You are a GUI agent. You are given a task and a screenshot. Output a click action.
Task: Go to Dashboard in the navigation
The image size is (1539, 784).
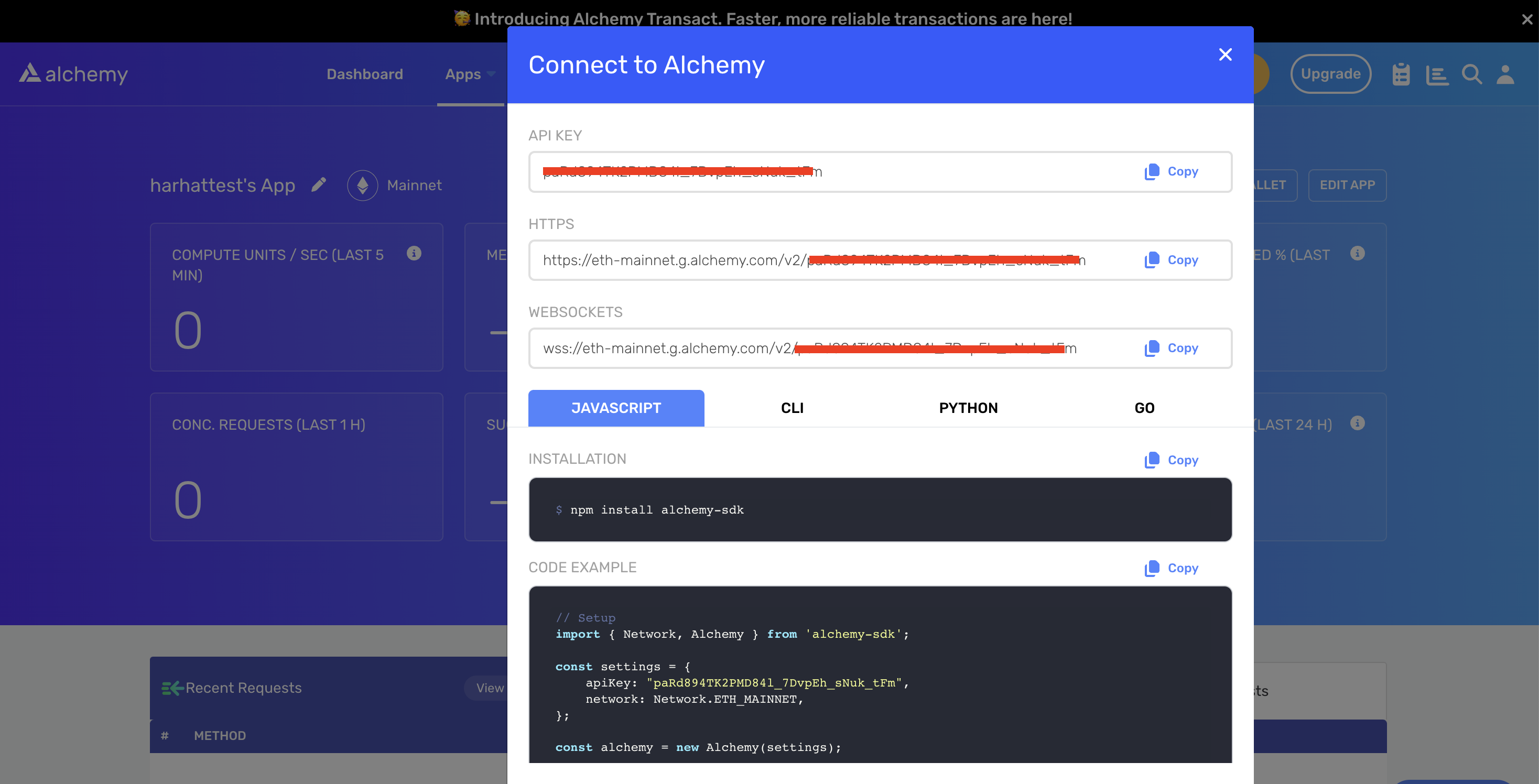[x=364, y=74]
